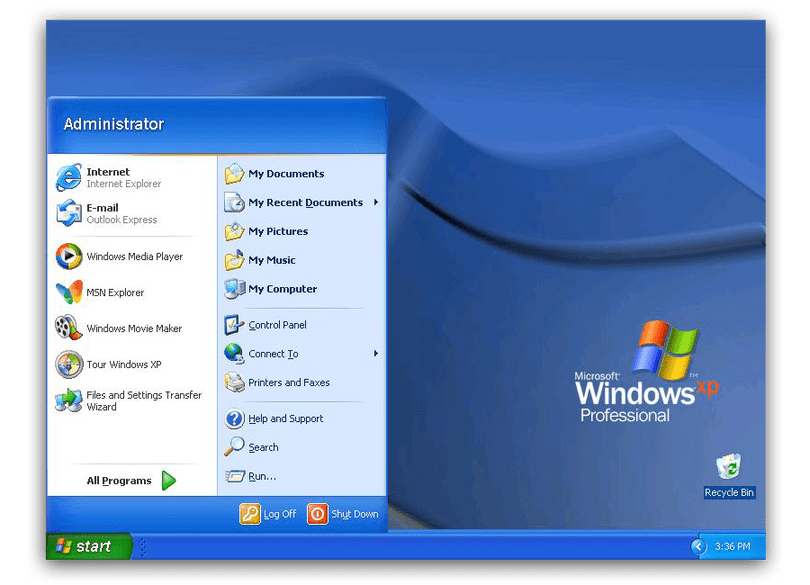Click the Search magnifier icon
Image resolution: width=810 pixels, height=585 pixels.
pyautogui.click(x=235, y=447)
